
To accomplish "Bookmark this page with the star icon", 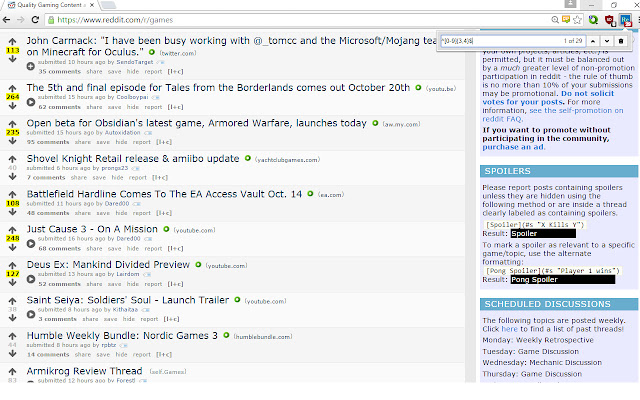I will (577, 20).
